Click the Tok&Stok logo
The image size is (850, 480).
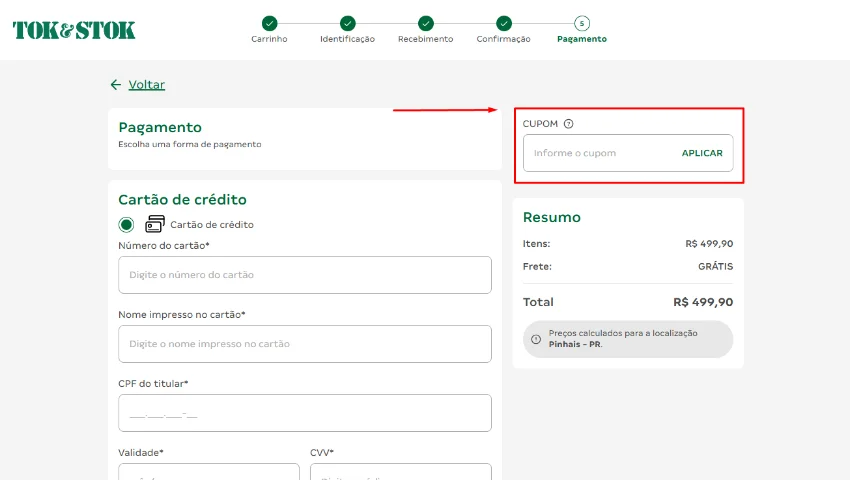(74, 30)
